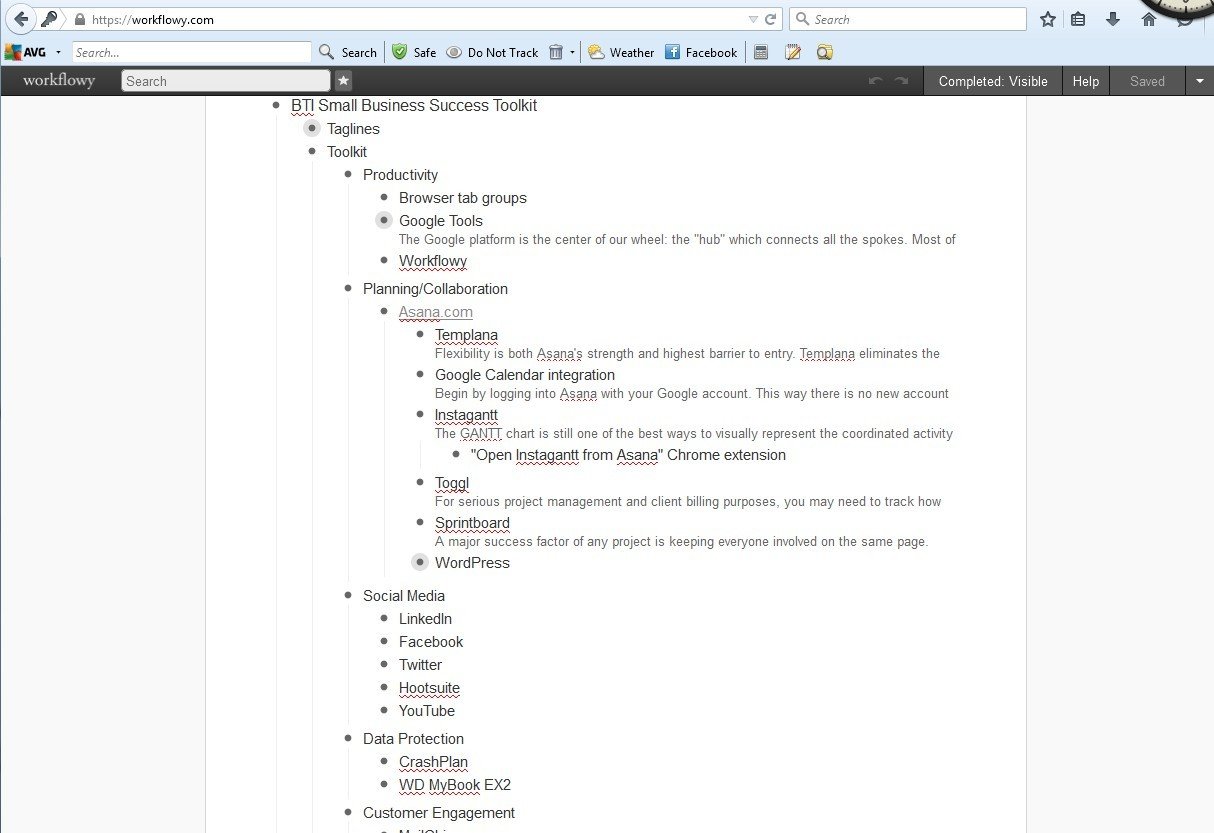
Task: Open the Downloads arrow icon
Action: click(1112, 19)
